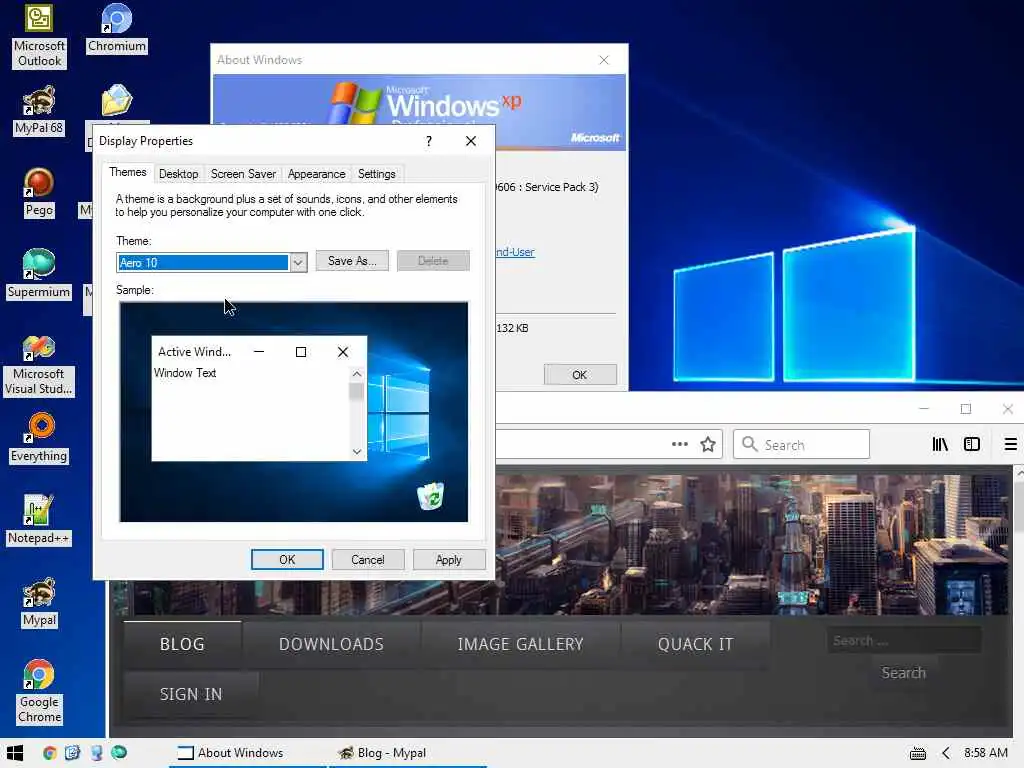
Task: Open the QUACK IT menu item
Action: point(696,644)
